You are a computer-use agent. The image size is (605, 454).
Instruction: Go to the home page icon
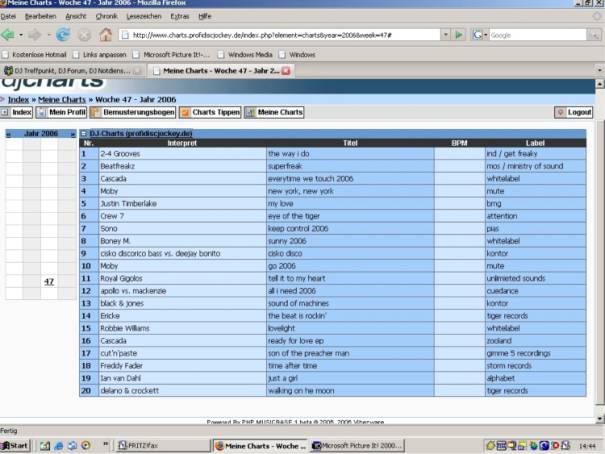105,35
